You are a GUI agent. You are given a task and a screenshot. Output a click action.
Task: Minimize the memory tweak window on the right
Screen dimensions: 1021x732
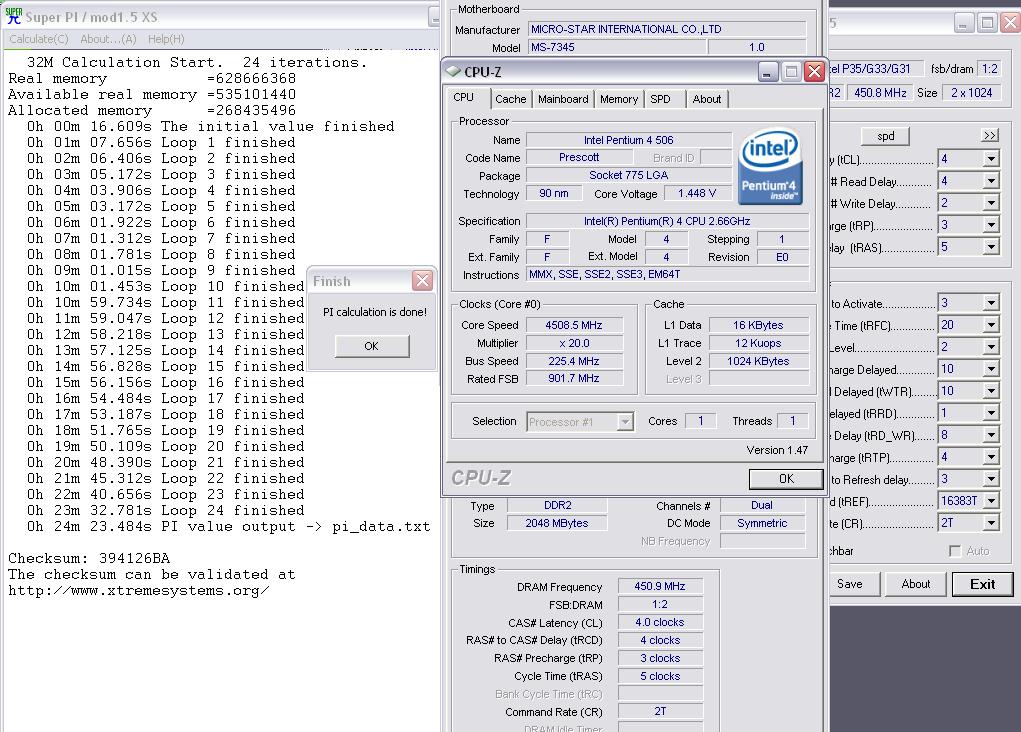click(964, 23)
